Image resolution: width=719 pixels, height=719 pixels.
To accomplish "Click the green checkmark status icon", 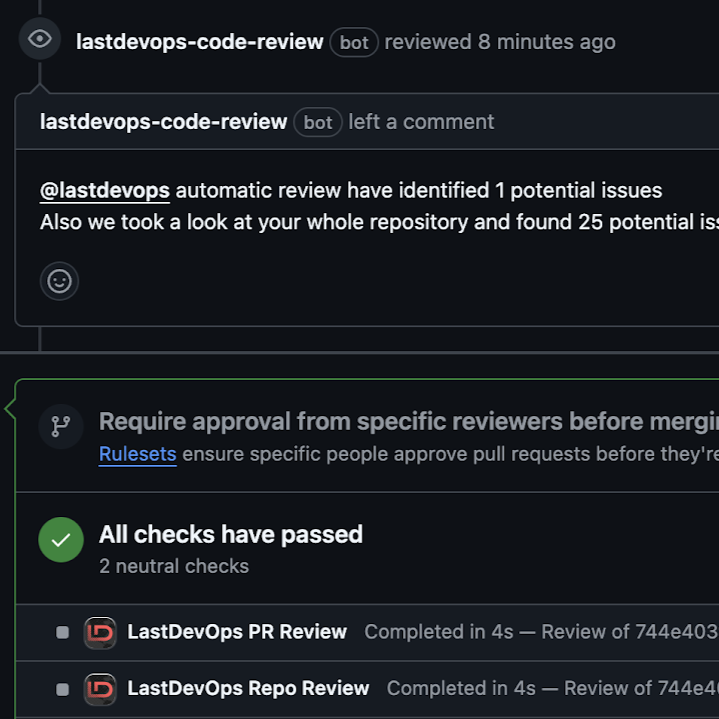I will [x=61, y=540].
